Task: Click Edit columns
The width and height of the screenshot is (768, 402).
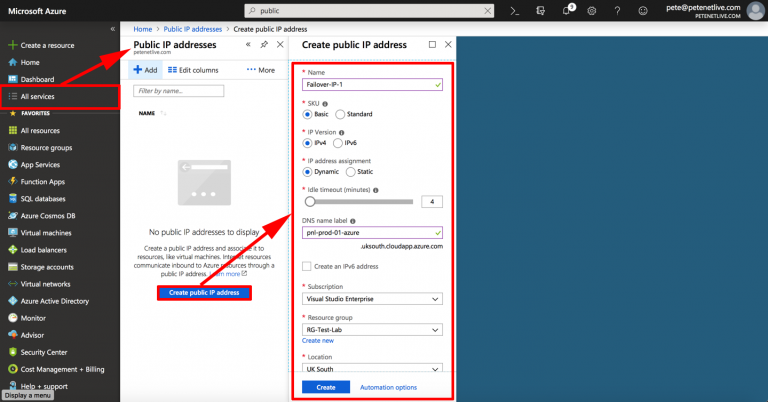Action: (x=193, y=70)
